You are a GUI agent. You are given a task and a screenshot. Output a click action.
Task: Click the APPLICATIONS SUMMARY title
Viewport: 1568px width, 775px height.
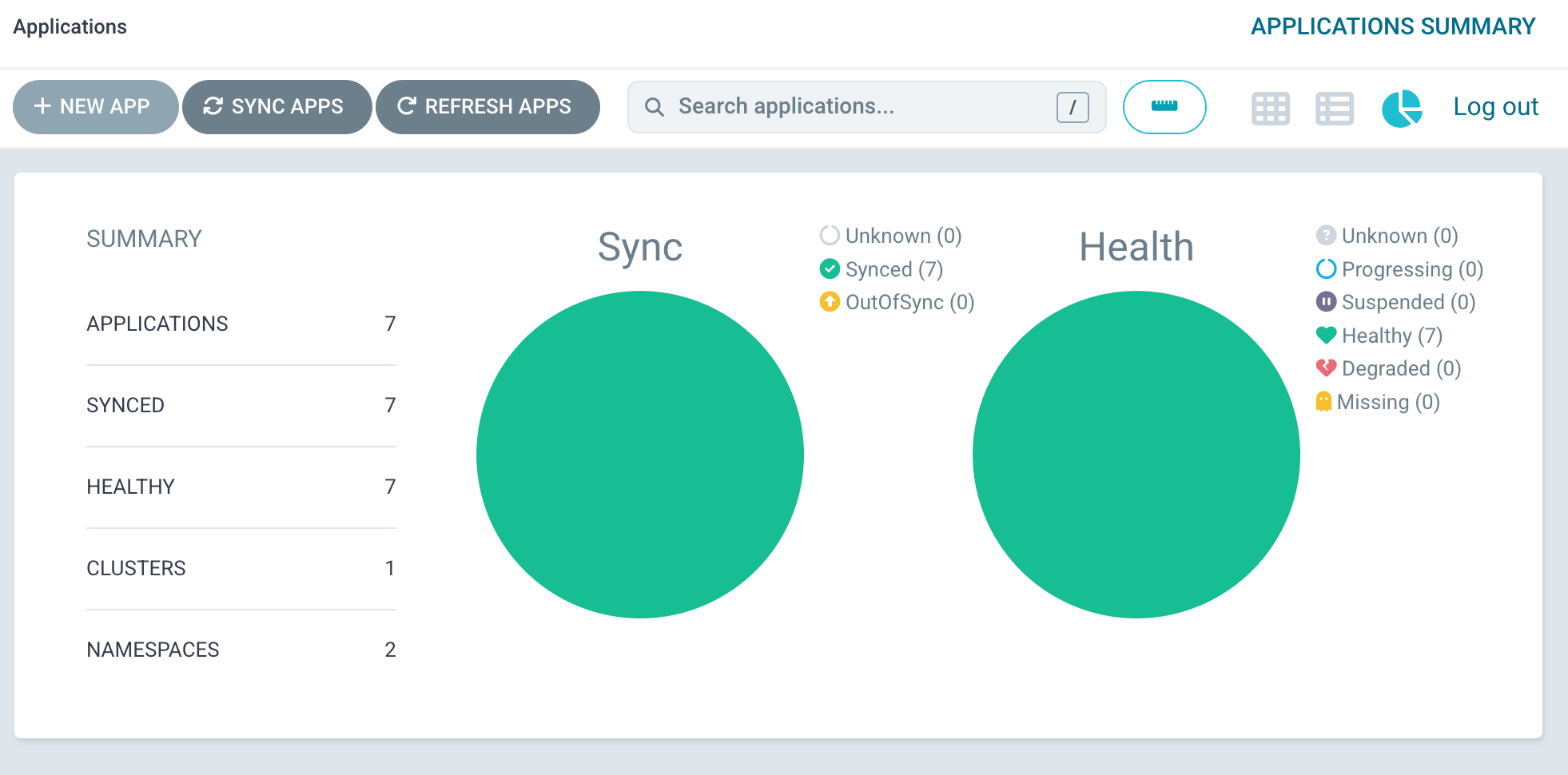[x=1393, y=26]
